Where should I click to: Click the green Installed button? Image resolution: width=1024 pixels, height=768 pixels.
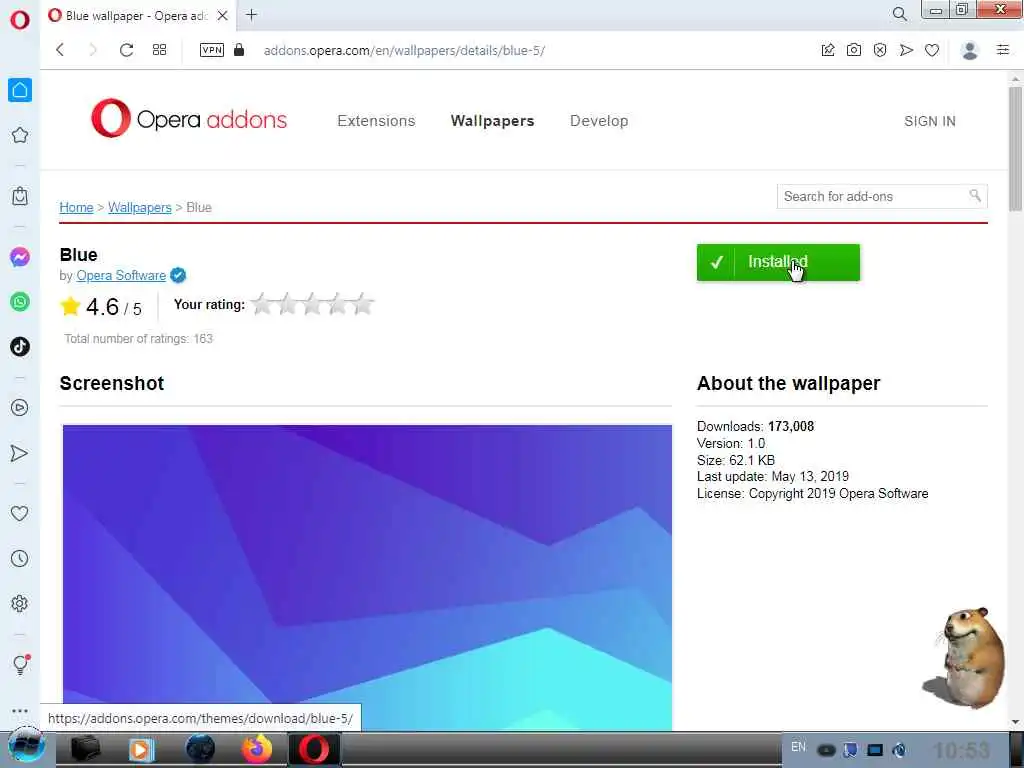[x=778, y=263]
